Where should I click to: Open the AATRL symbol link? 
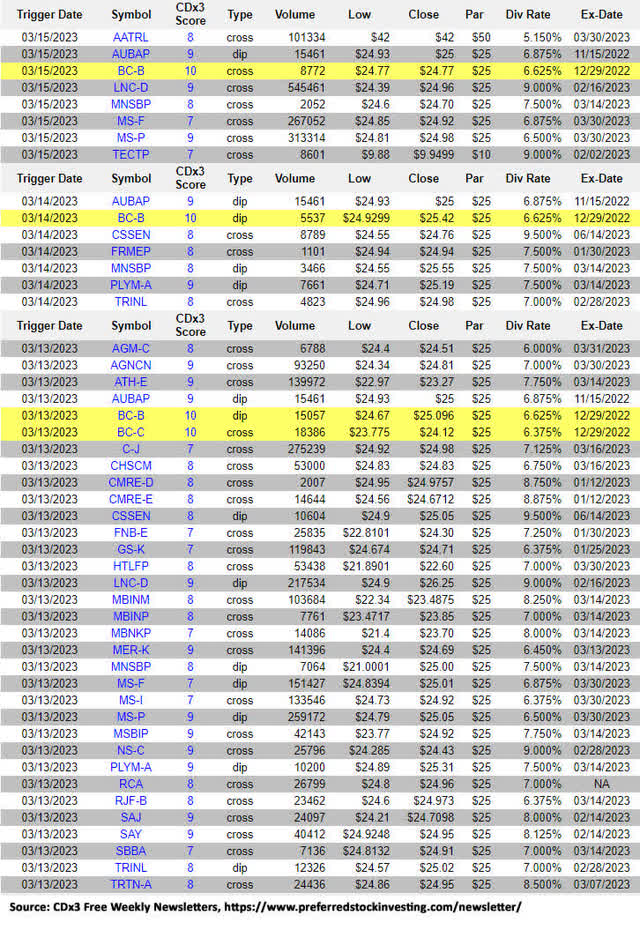coord(130,37)
